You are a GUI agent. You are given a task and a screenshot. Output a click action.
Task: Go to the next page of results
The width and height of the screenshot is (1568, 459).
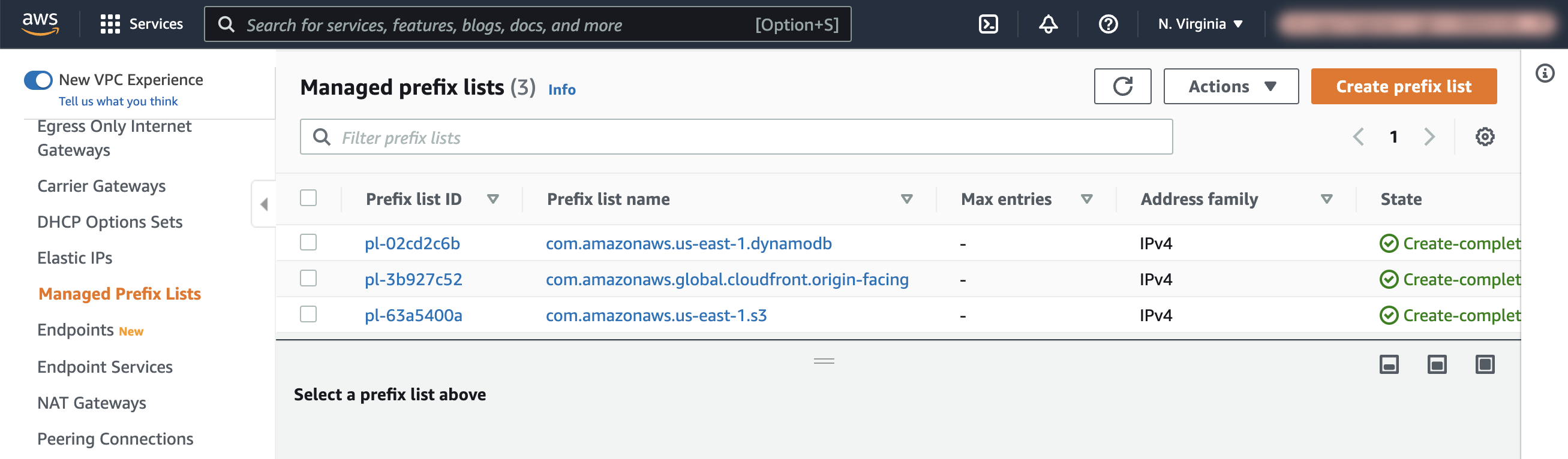click(x=1429, y=137)
